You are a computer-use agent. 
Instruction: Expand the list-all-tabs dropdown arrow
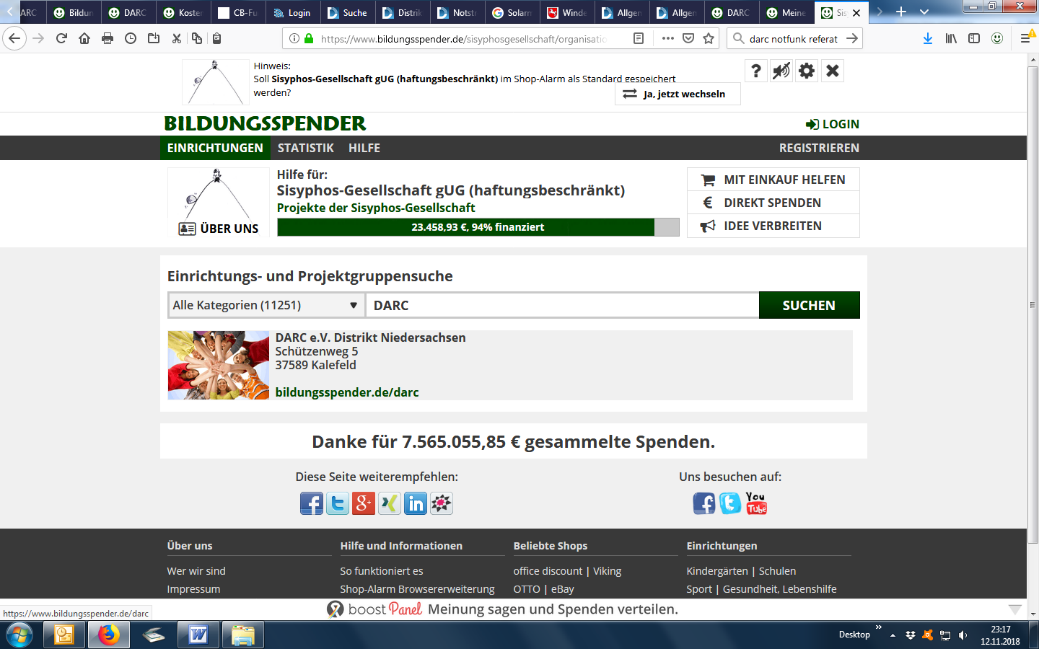924,12
